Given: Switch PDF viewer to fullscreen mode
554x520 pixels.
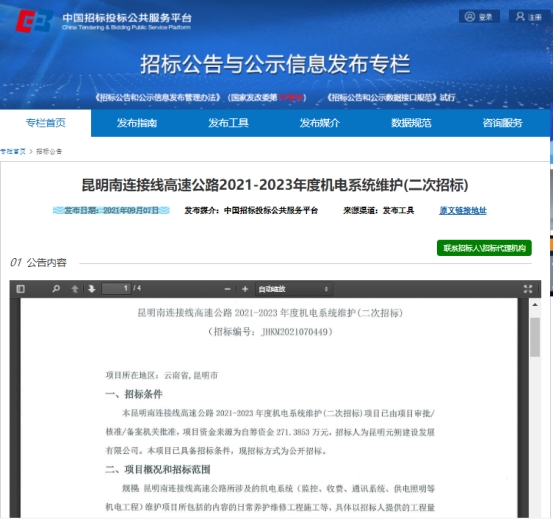Looking at the screenshot, I should click(x=528, y=289).
